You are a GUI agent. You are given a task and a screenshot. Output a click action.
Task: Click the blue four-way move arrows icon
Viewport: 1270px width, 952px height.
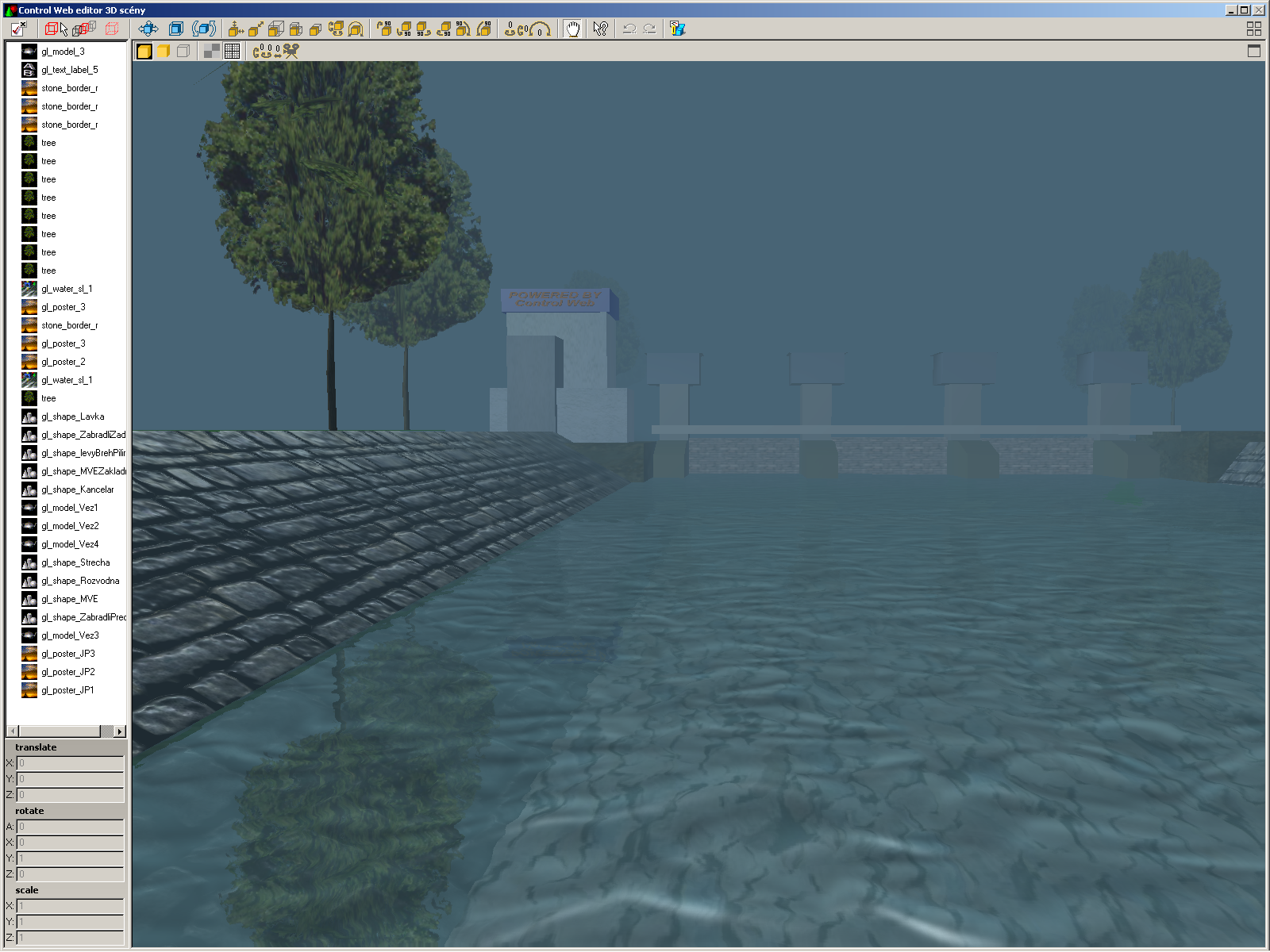click(148, 29)
